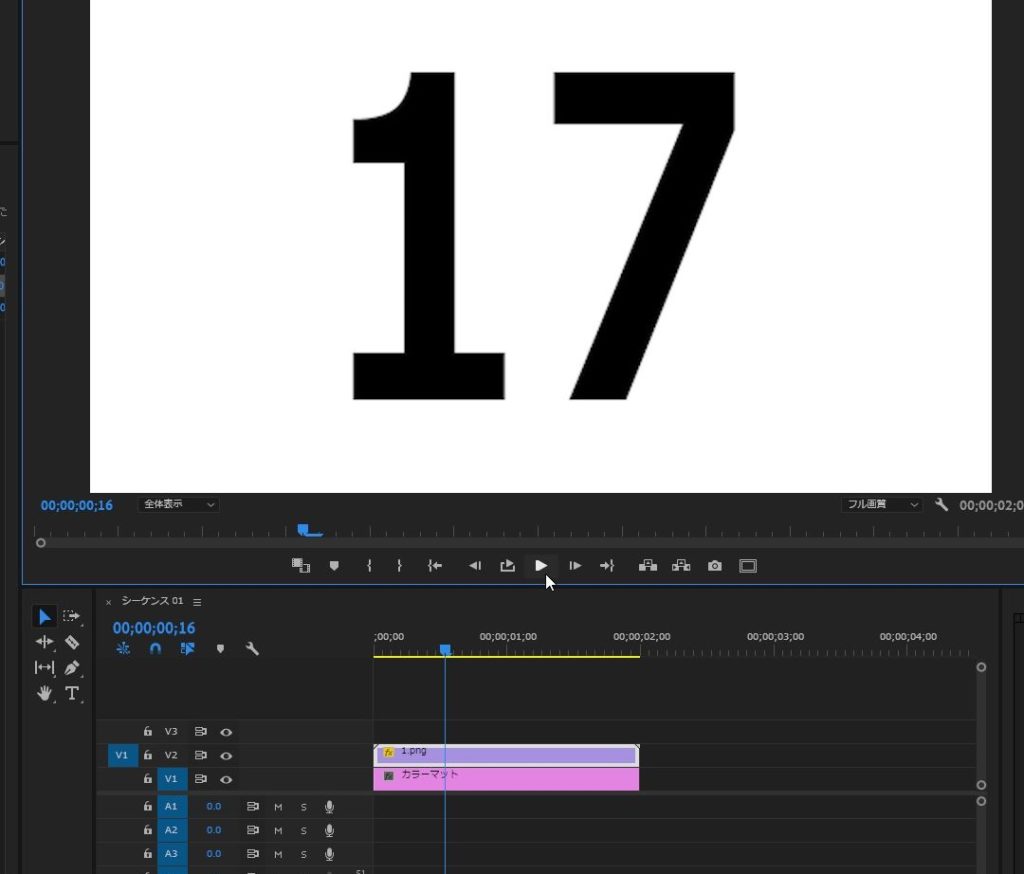This screenshot has width=1024, height=874.
Task: Click the Mark In bracket button
Action: pos(369,566)
